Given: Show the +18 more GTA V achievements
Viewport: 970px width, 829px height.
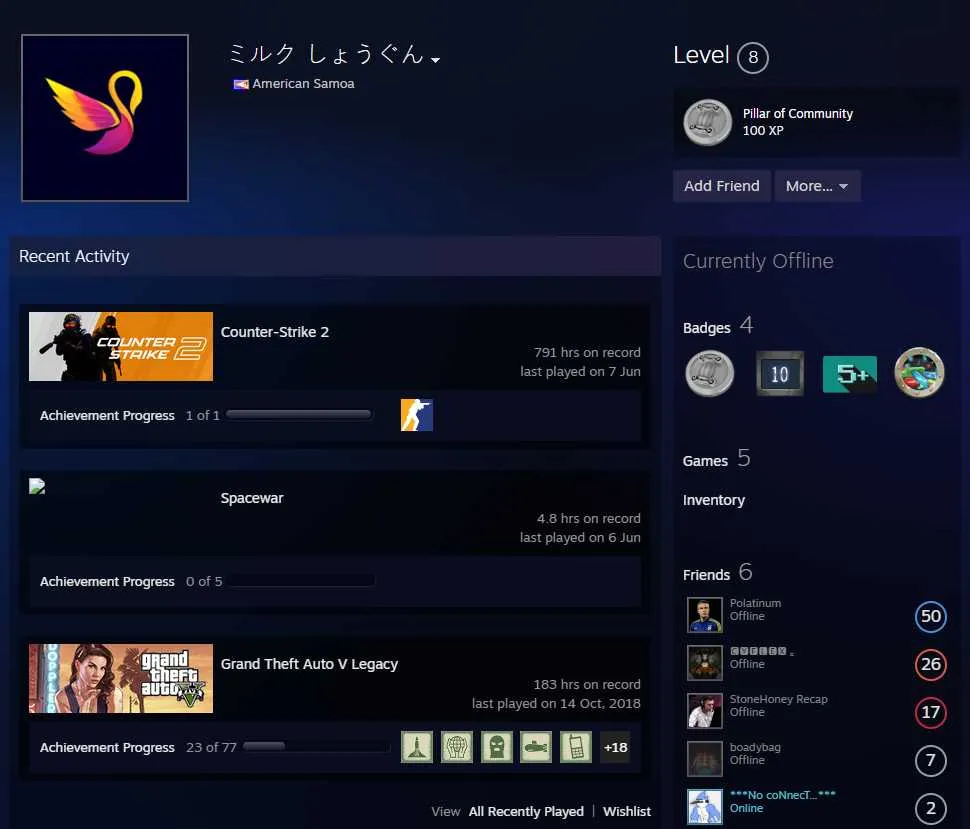Looking at the screenshot, I should 616,747.
